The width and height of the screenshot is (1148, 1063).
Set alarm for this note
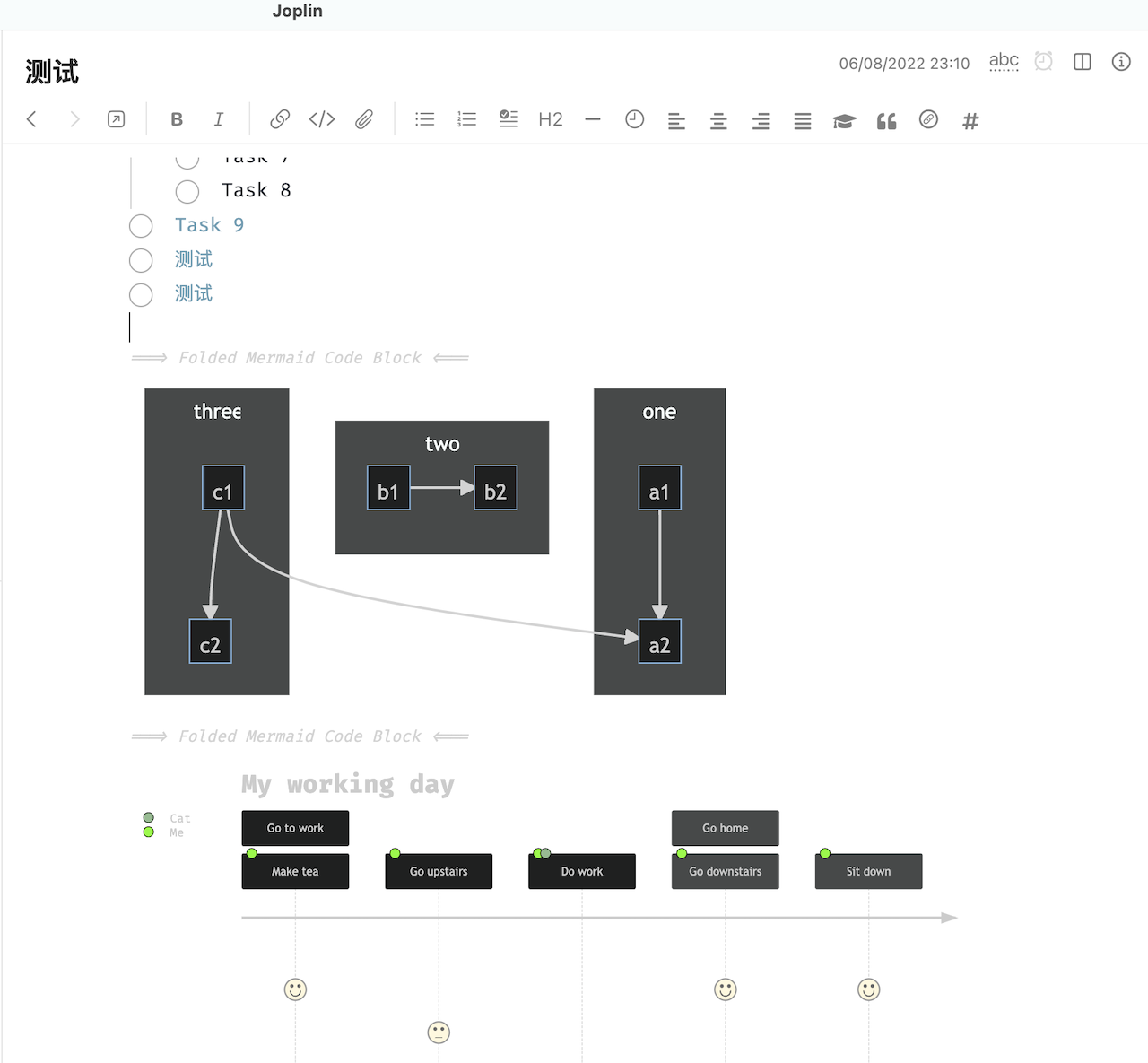pyautogui.click(x=1043, y=61)
